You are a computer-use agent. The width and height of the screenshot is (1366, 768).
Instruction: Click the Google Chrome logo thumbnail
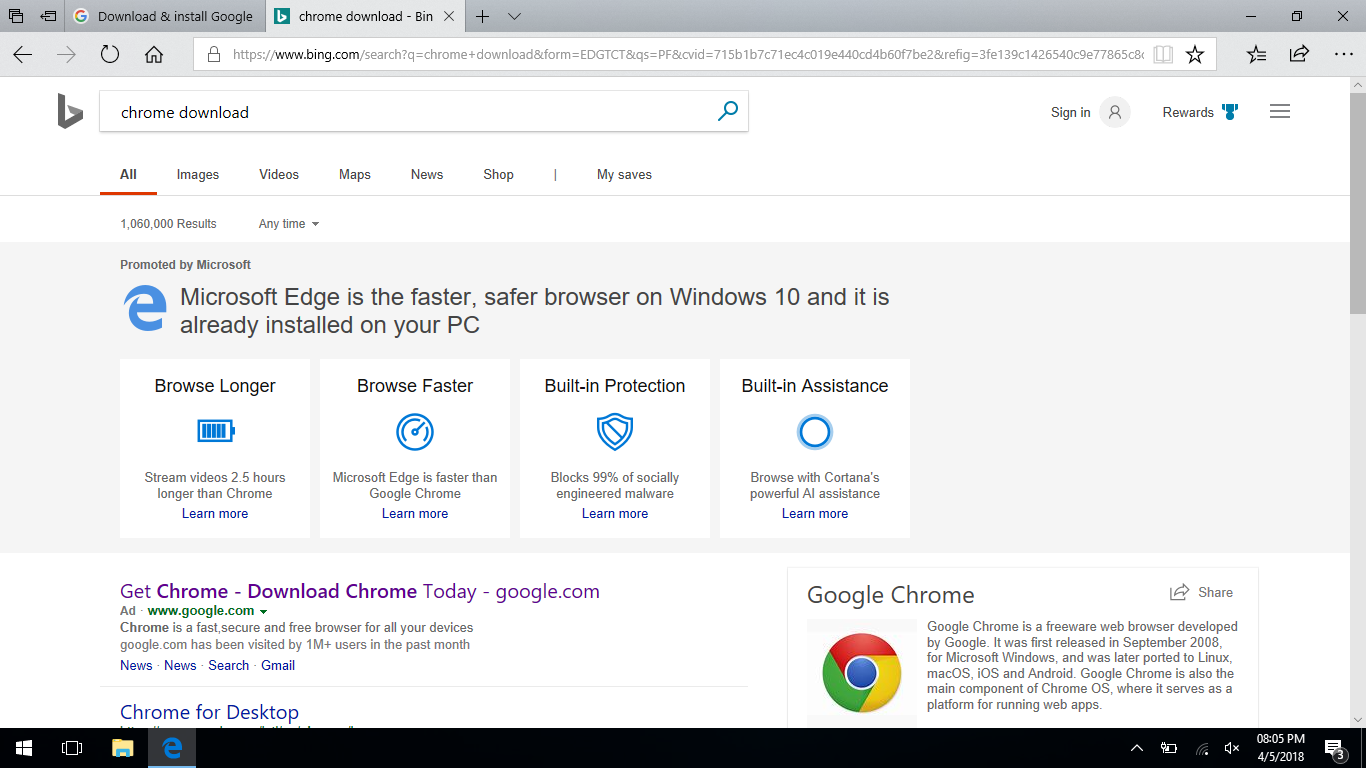(862, 672)
